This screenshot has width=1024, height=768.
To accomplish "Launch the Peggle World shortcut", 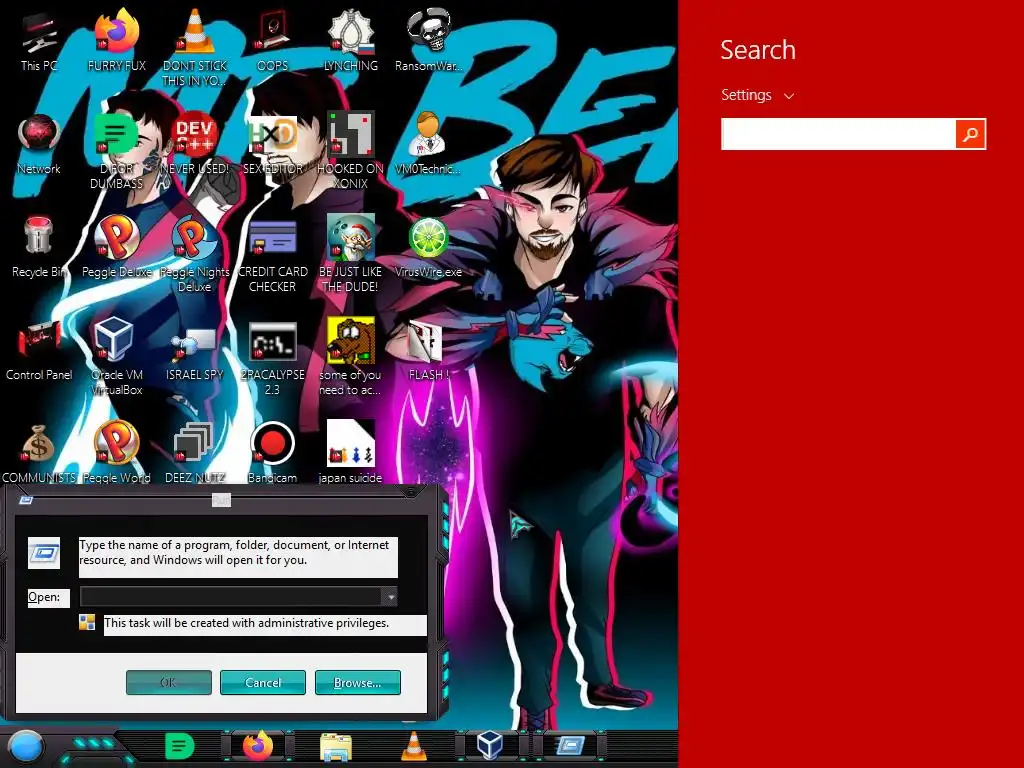I will tap(116, 453).
